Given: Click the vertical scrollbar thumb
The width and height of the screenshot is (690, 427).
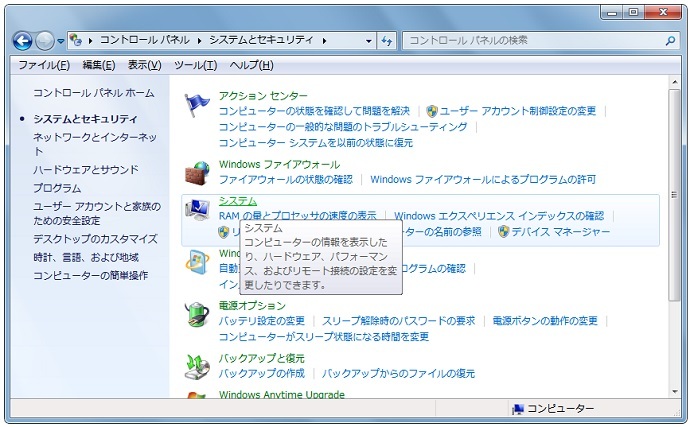Looking at the screenshot, I should pos(674,195).
